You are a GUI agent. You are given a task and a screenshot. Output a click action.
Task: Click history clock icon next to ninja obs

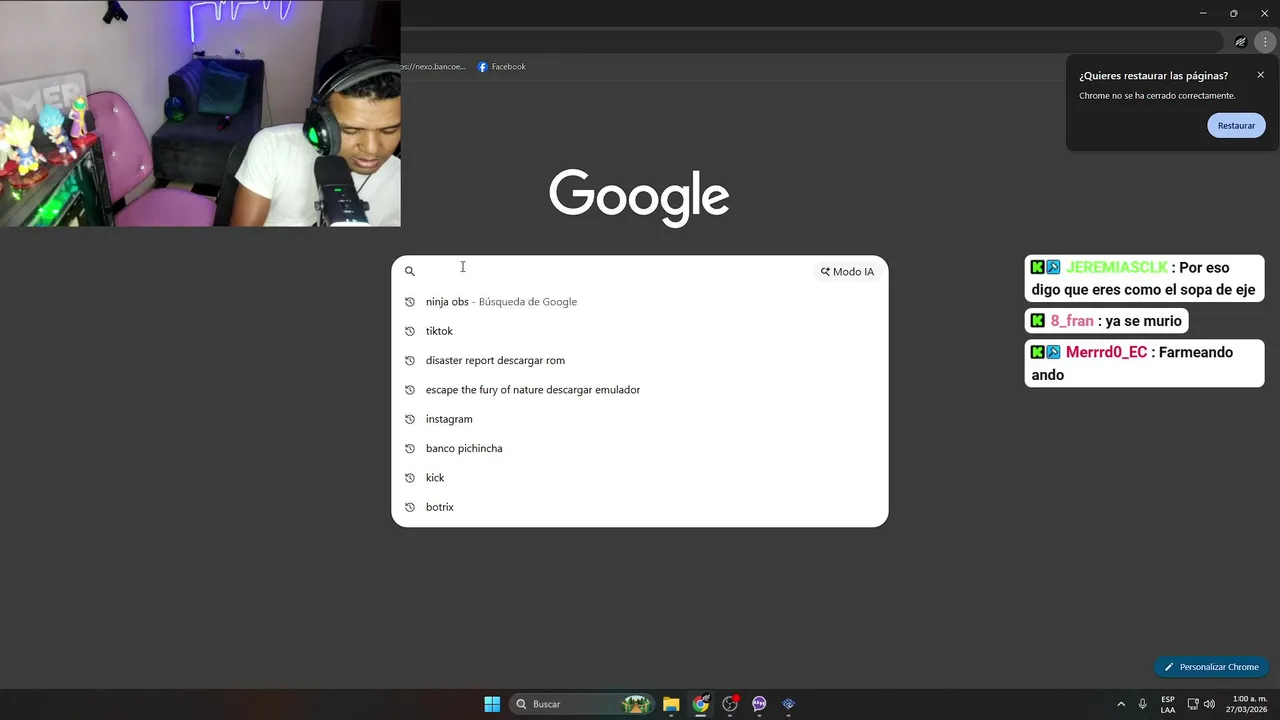pos(409,302)
